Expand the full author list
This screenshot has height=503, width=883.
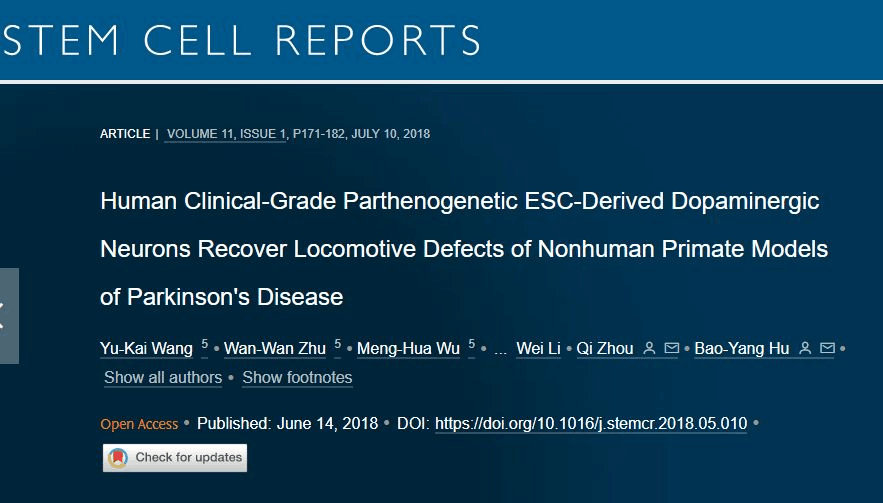pos(163,378)
